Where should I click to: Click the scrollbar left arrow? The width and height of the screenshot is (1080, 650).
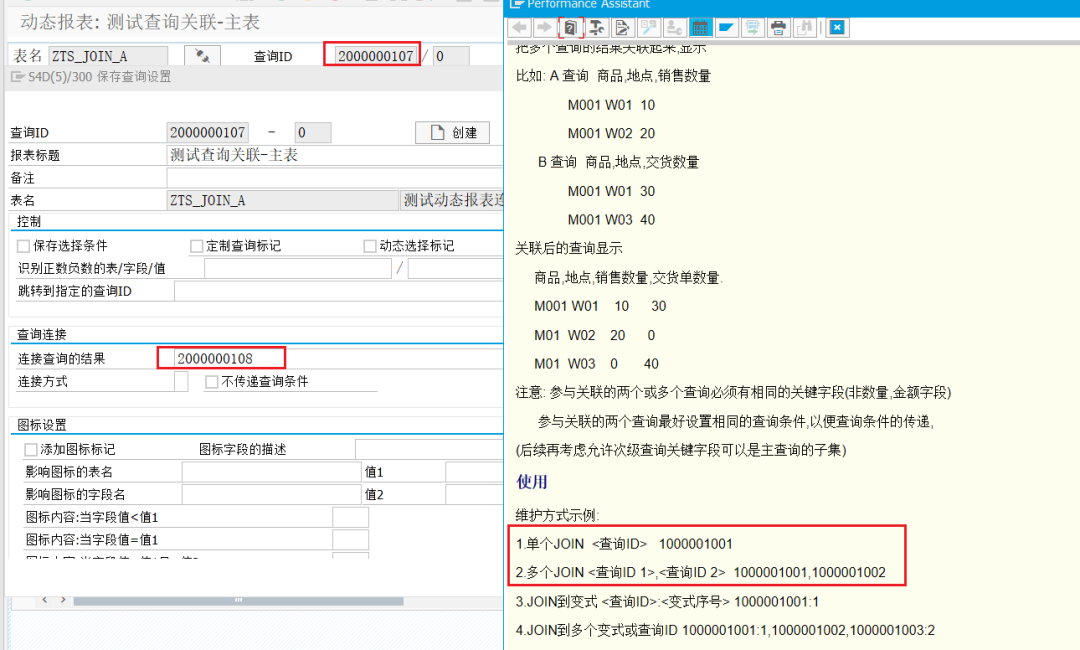click(x=45, y=600)
